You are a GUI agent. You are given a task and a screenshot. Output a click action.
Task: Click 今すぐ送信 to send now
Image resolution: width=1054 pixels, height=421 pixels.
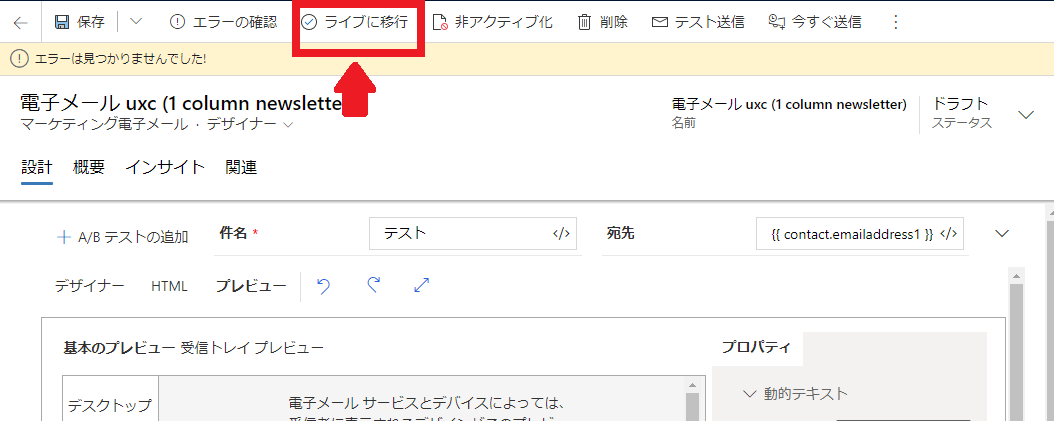tap(814, 22)
